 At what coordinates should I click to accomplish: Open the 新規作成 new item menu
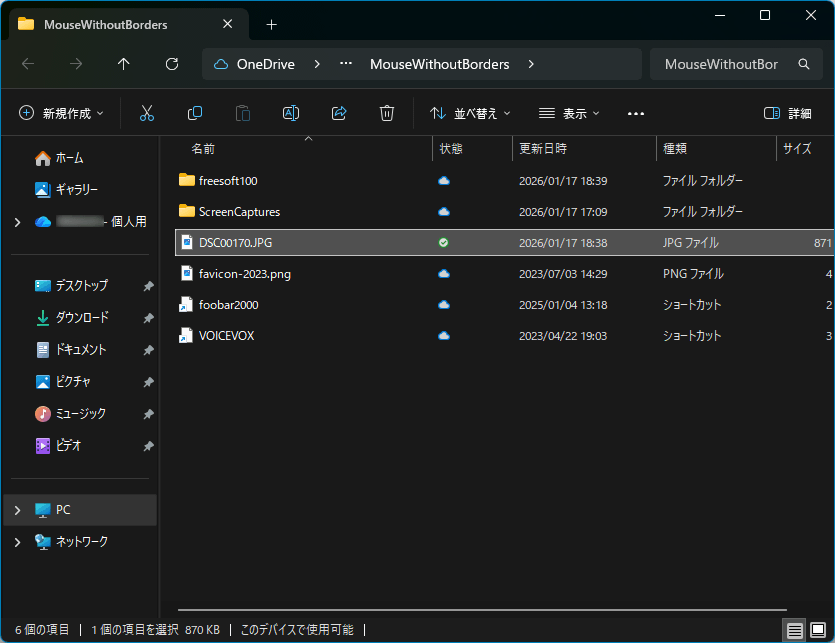click(62, 114)
